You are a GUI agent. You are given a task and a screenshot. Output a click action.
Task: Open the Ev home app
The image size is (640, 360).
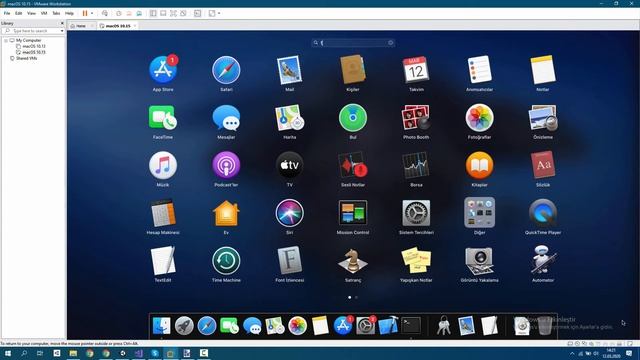tap(226, 213)
